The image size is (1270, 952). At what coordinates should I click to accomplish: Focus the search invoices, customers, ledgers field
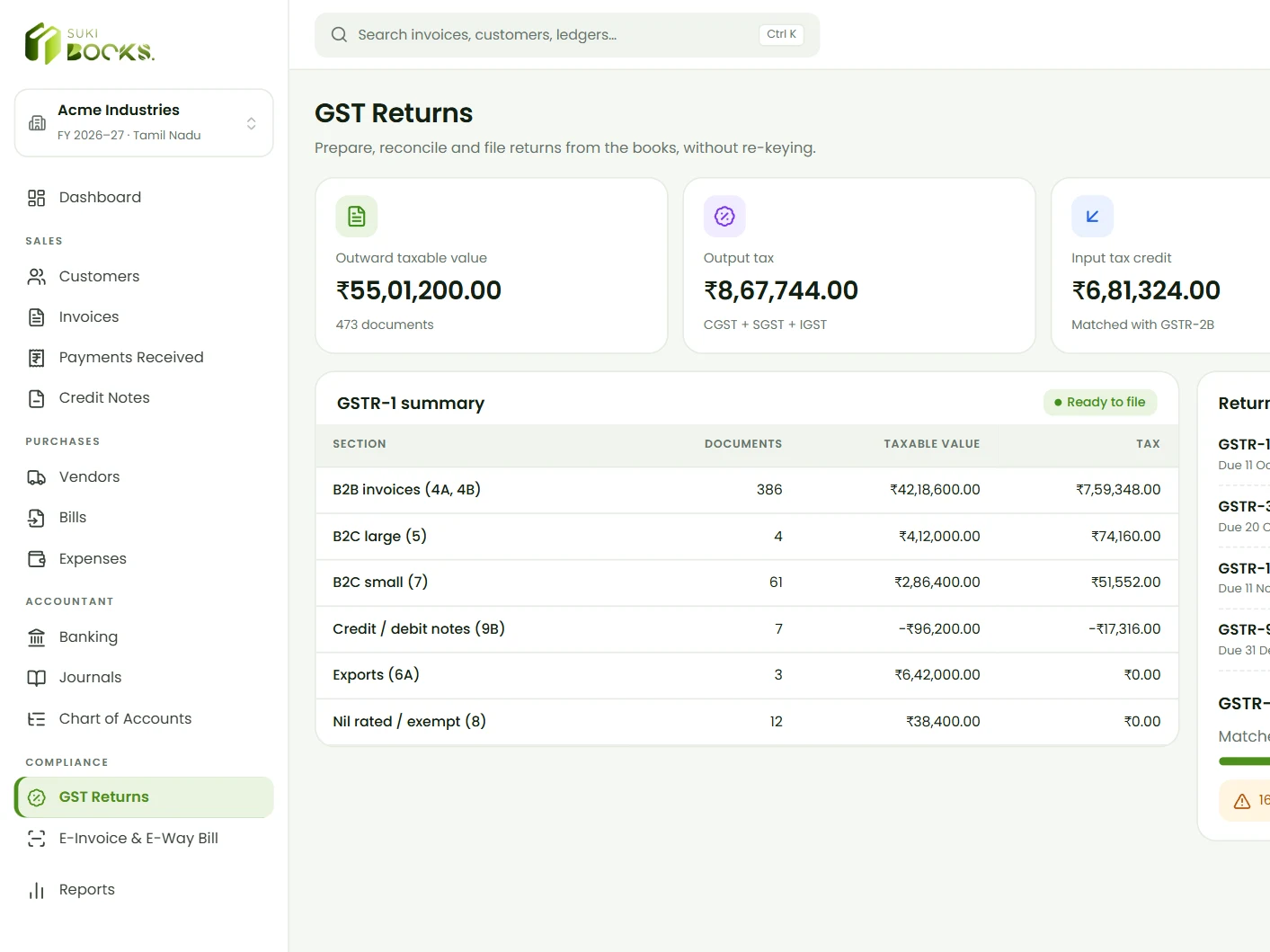[x=567, y=35]
